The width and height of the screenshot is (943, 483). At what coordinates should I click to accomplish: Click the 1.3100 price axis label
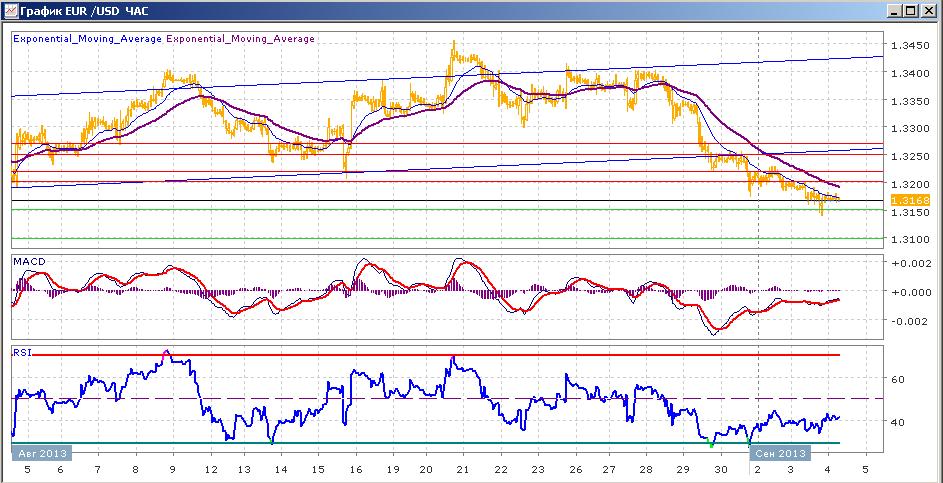tap(910, 239)
